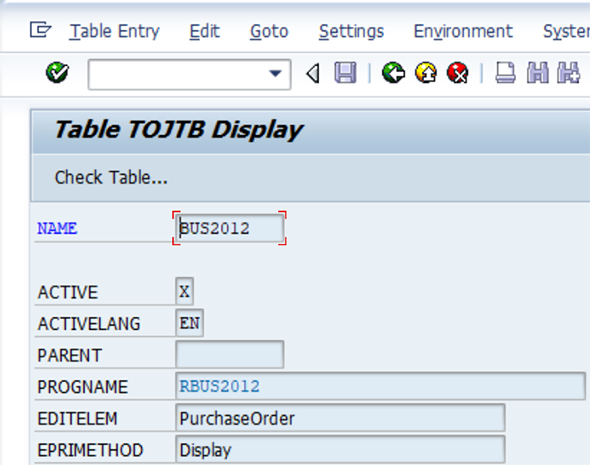Click the ACTIVE field label
Screen dimensions: 590x465
click(68, 292)
